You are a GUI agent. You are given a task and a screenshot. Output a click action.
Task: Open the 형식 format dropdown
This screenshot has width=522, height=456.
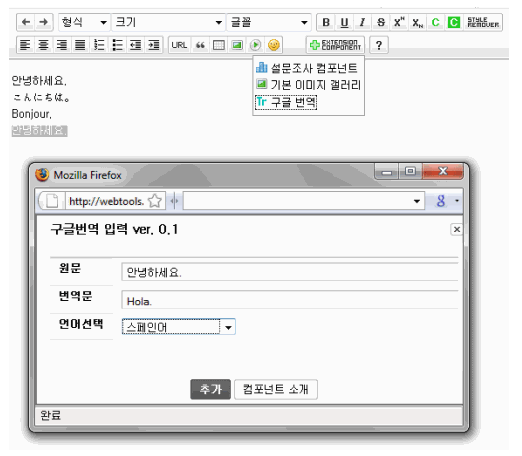pos(84,22)
